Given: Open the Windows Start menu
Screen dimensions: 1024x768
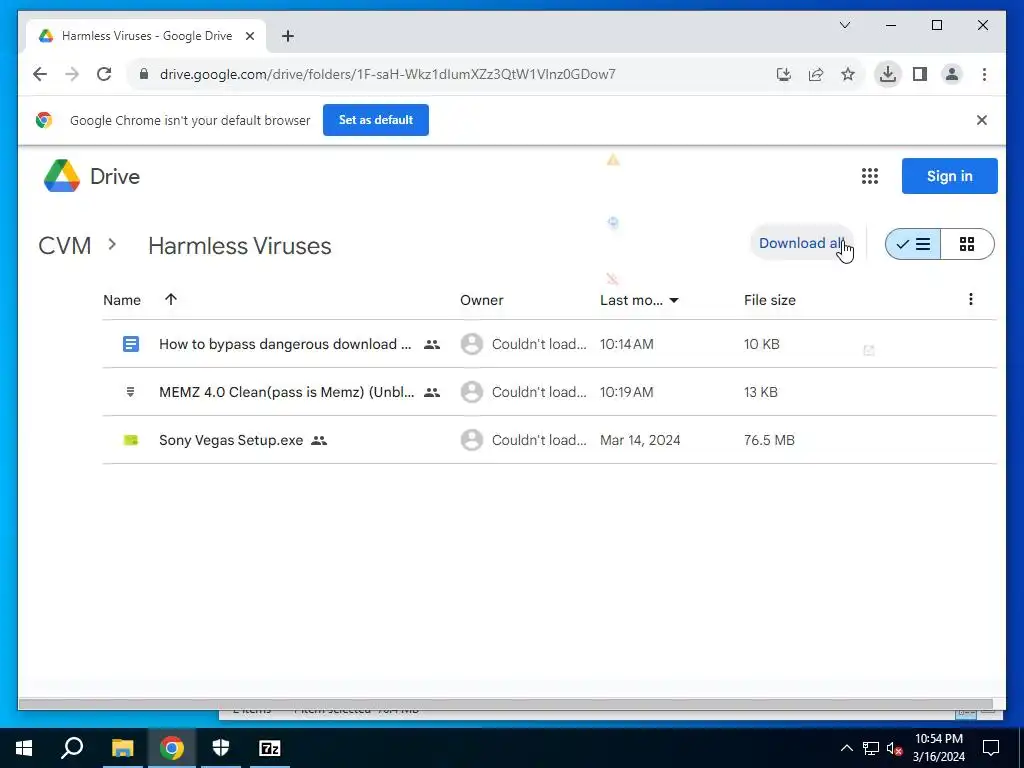Looking at the screenshot, I should [24, 748].
